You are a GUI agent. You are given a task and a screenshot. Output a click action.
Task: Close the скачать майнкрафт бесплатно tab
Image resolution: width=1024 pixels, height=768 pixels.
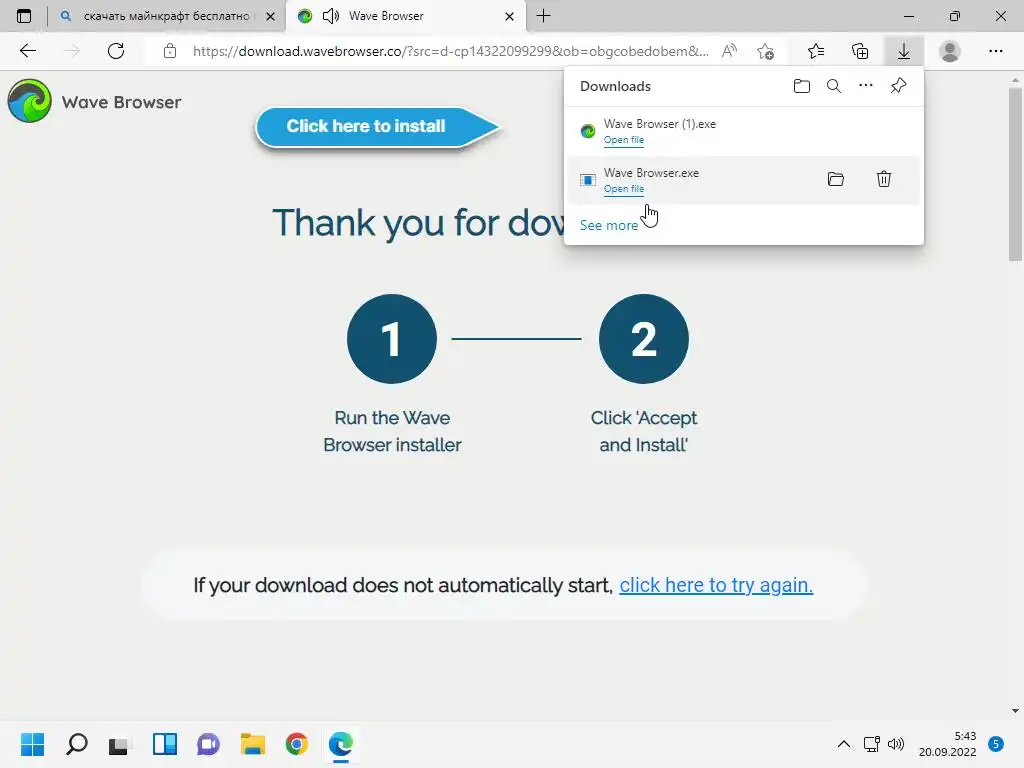(x=270, y=16)
